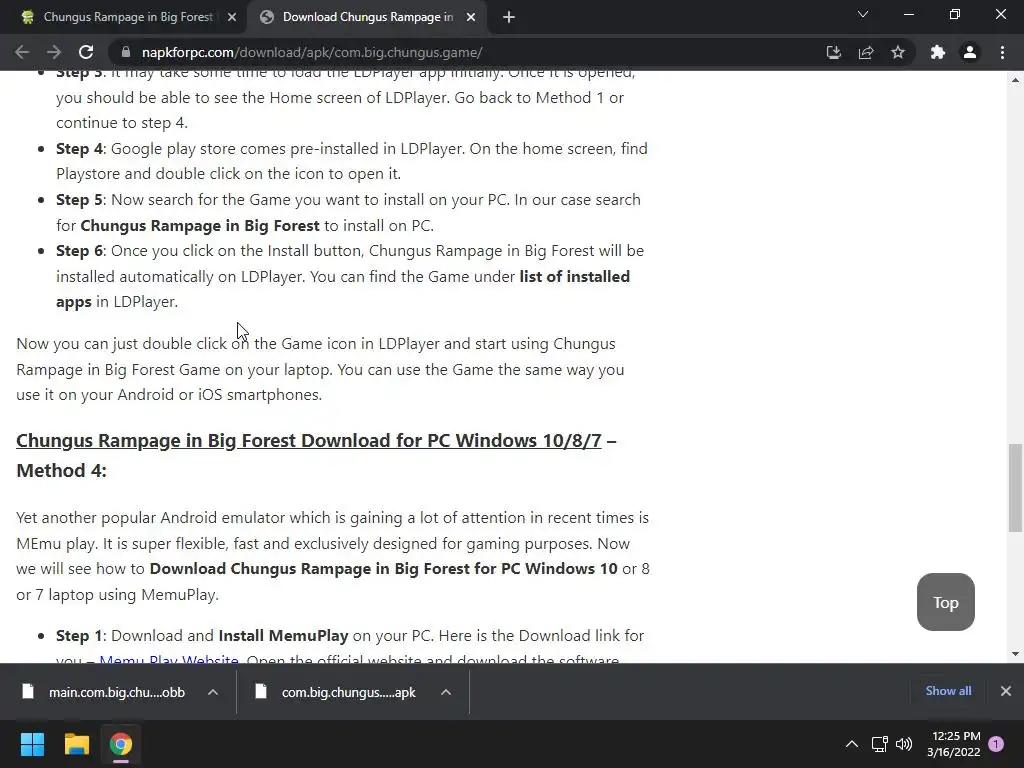Click the install/download page icon in address bar
This screenshot has width=1024, height=768.
[x=833, y=52]
